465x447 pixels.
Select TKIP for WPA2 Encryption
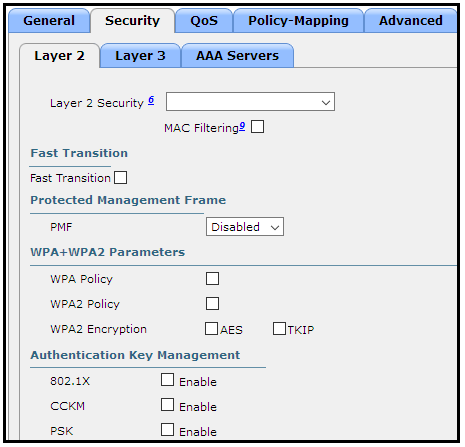pyautogui.click(x=279, y=328)
